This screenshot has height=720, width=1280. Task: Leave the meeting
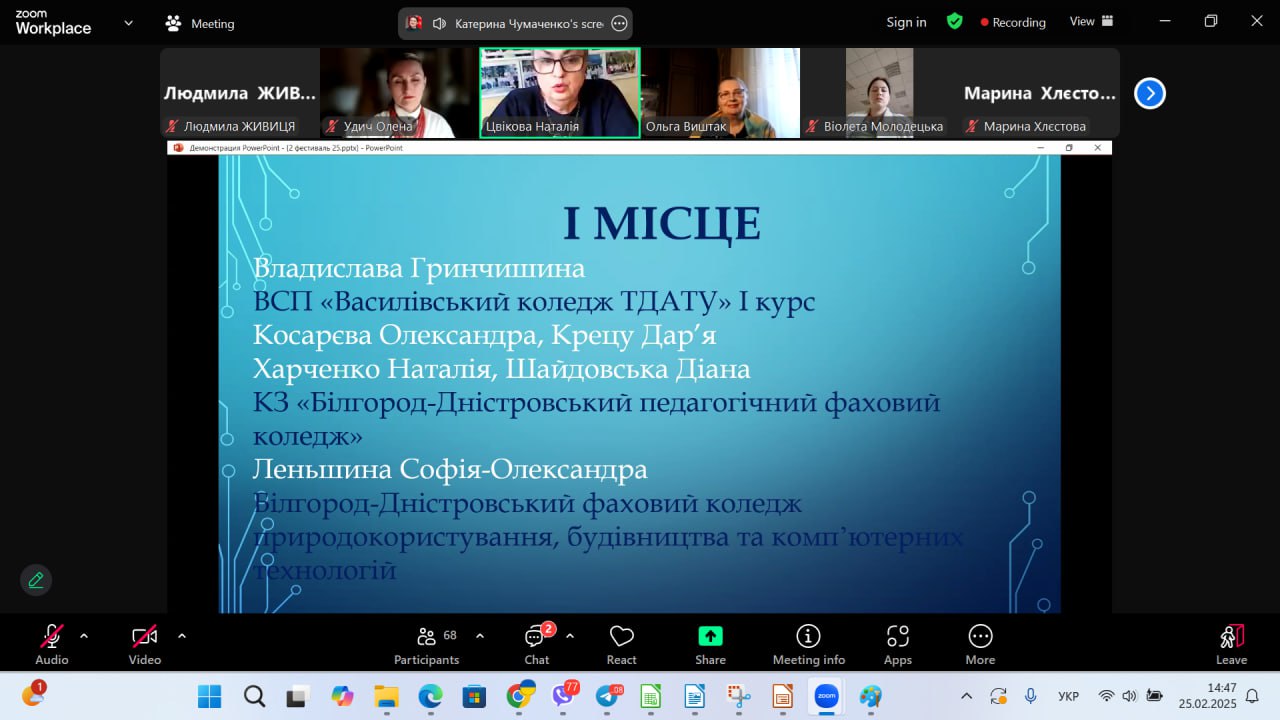click(1231, 643)
